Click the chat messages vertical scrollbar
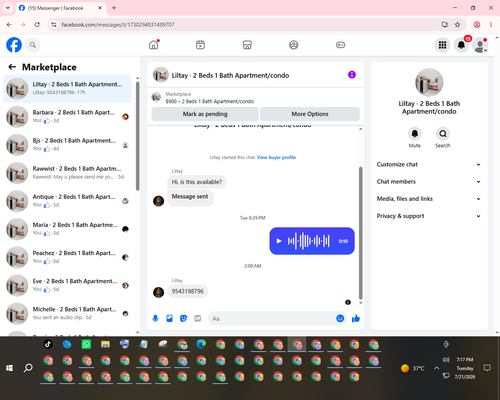The height and width of the screenshot is (400, 500). click(x=360, y=233)
